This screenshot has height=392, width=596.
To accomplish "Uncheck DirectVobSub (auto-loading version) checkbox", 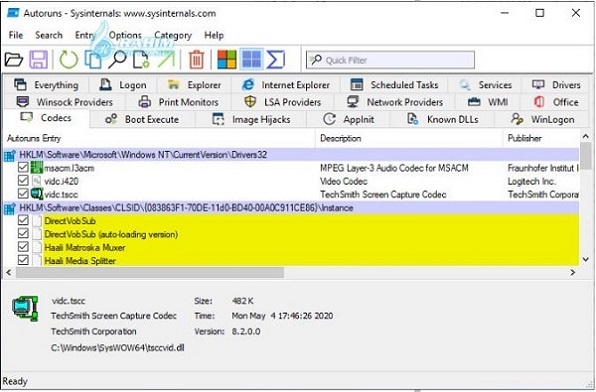I will click(23, 233).
